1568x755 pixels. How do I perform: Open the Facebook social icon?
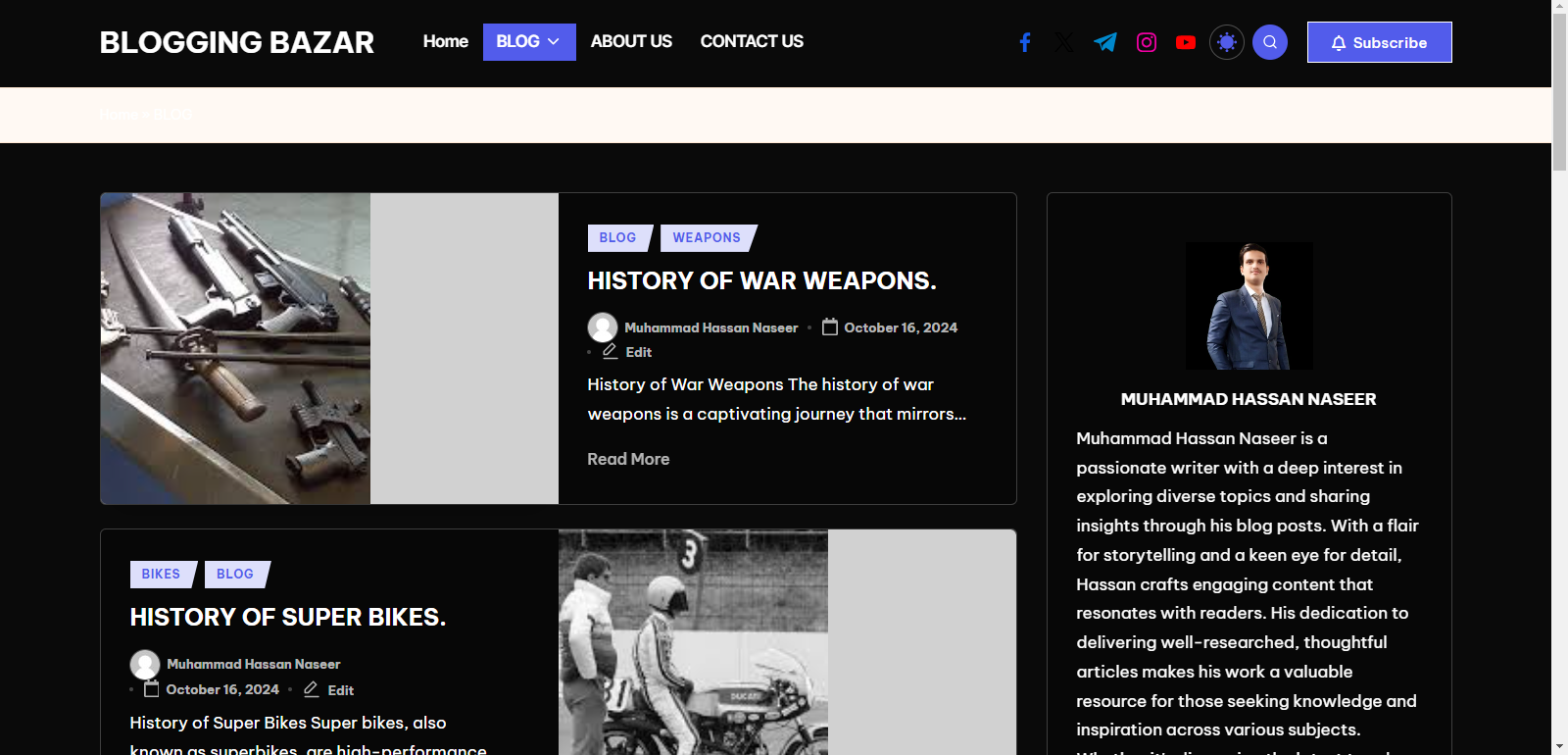pyautogui.click(x=1024, y=42)
